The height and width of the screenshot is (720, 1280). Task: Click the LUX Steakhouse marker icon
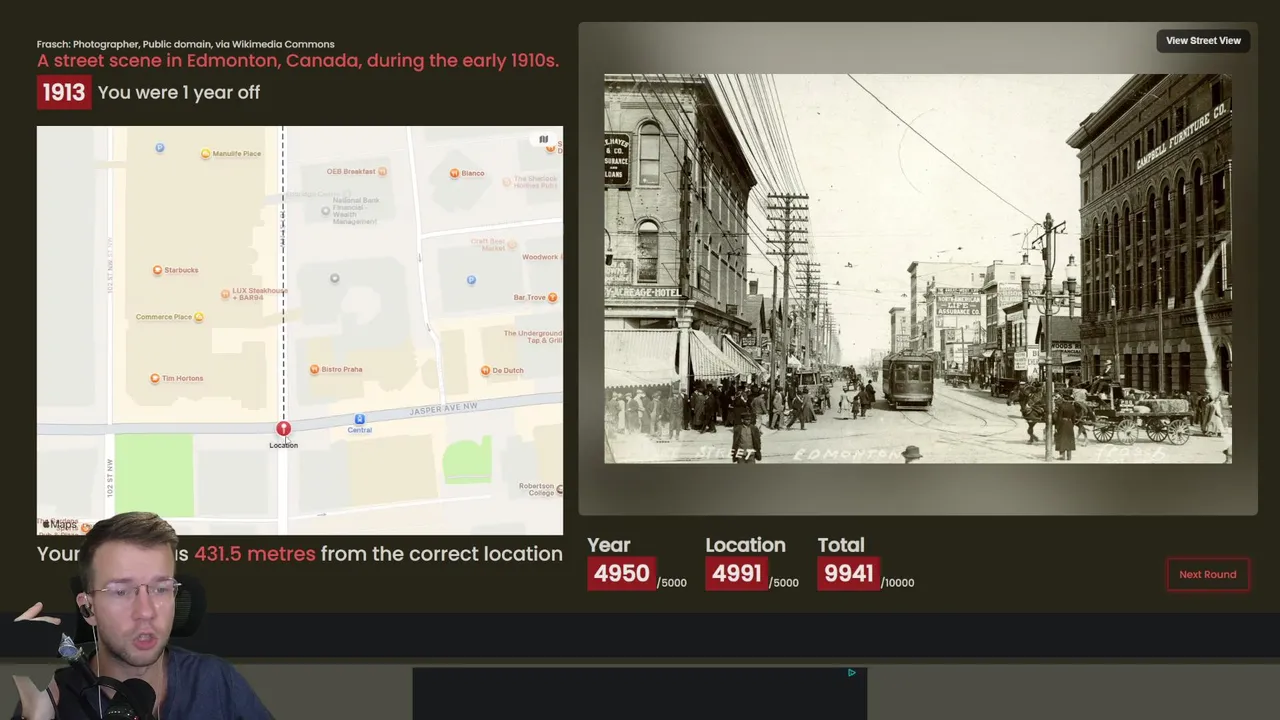225,294
